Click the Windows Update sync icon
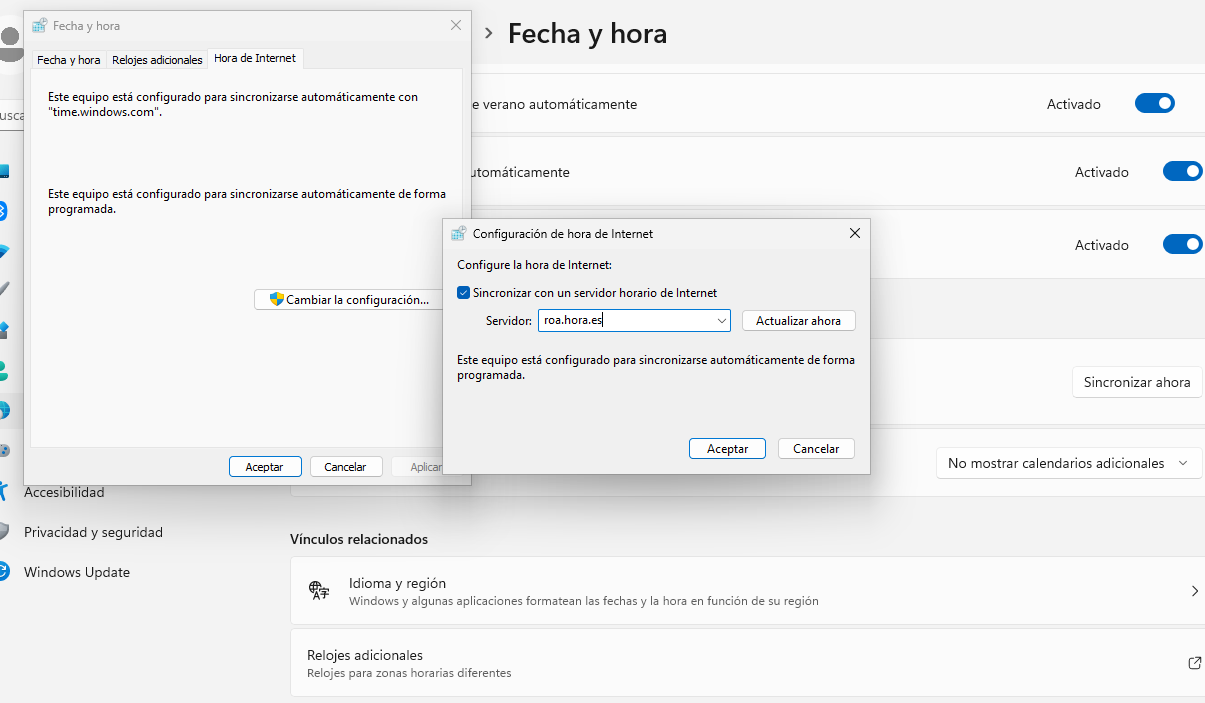Screen dimensions: 1205x703 4,572
